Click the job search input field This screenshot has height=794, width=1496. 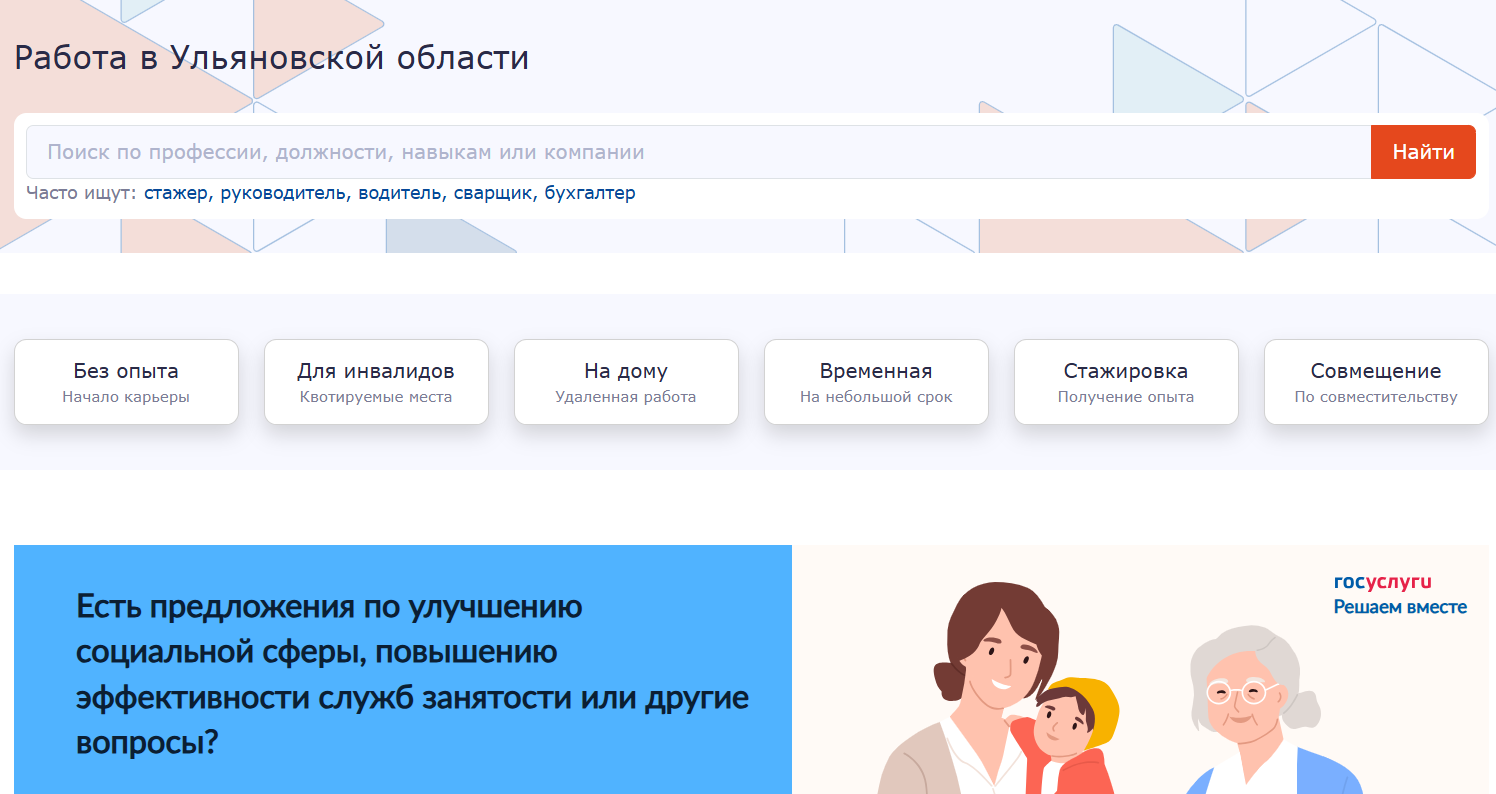point(697,152)
